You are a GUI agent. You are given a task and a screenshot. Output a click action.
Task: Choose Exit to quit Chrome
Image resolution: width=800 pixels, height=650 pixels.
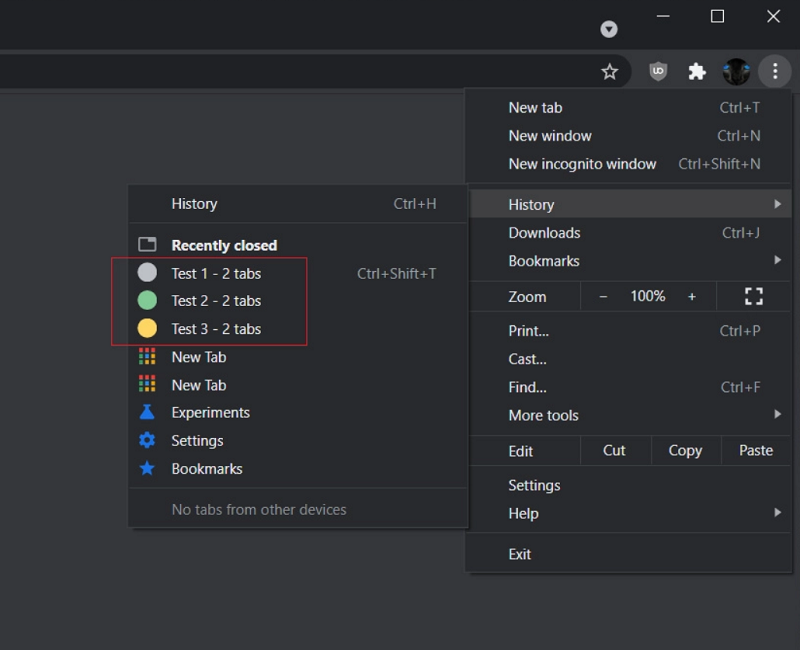click(629, 554)
